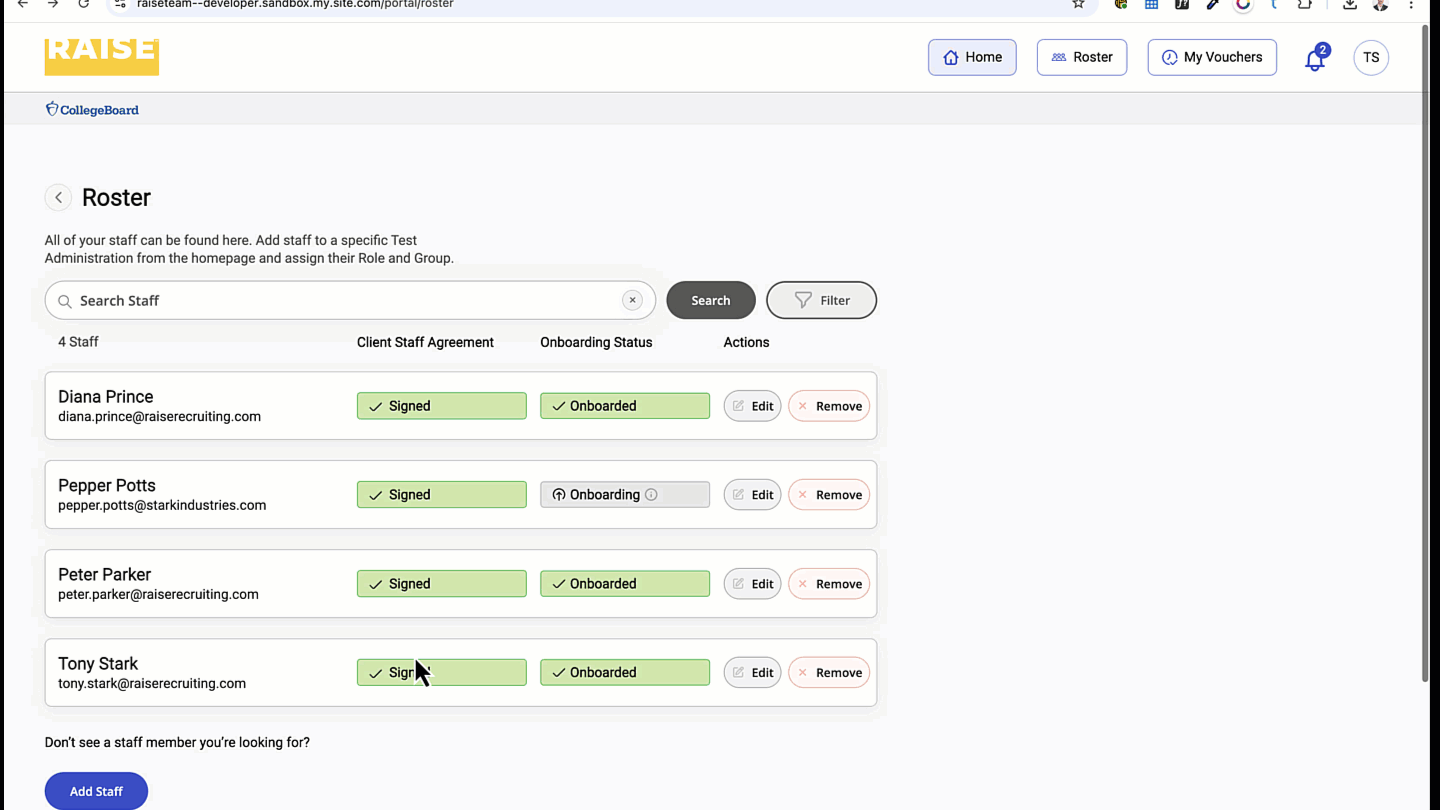1440x810 pixels.
Task: Remove Peter Parker from roster
Action: [x=828, y=584]
